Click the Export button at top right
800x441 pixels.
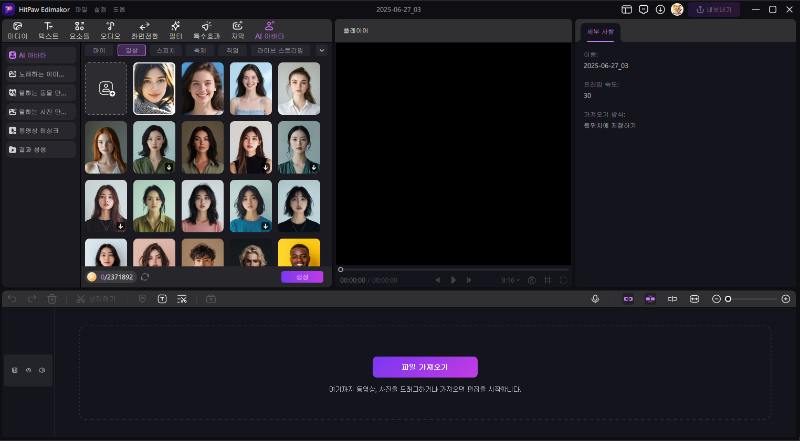click(714, 9)
